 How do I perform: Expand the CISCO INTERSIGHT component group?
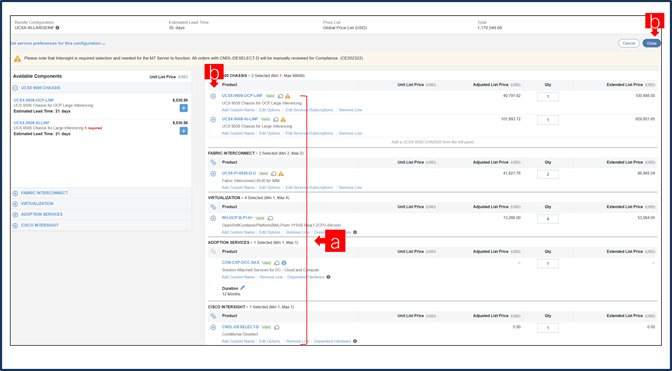[15, 225]
